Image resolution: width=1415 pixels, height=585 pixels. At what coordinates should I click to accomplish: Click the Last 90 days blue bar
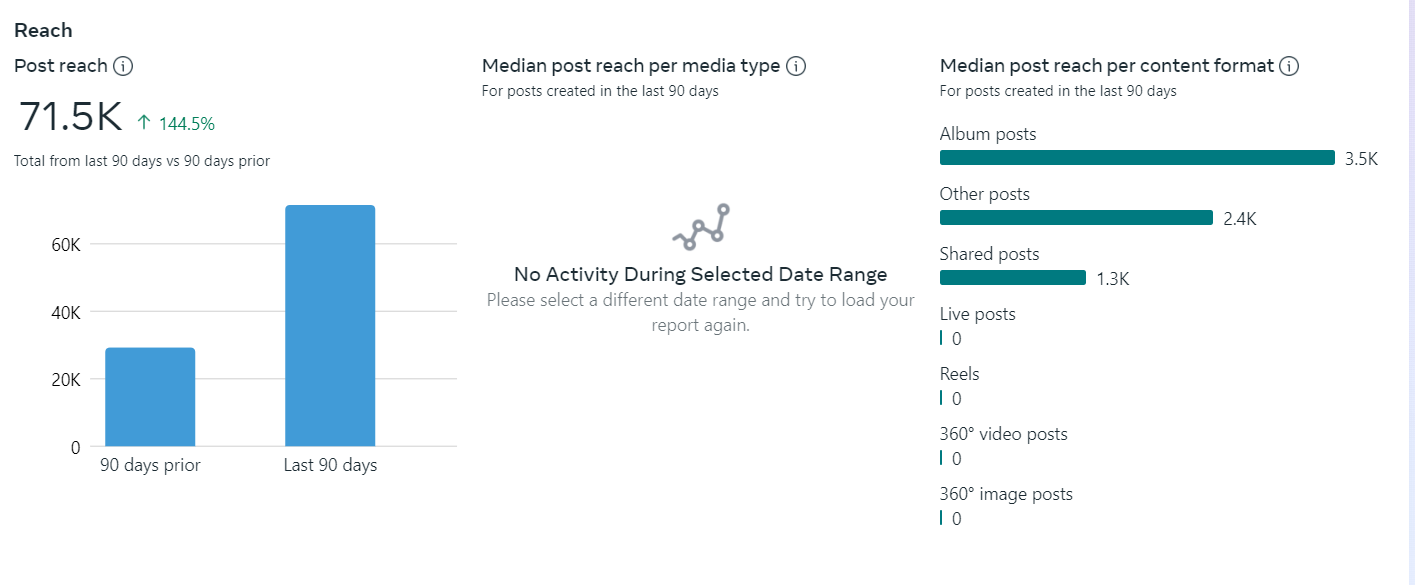(330, 325)
